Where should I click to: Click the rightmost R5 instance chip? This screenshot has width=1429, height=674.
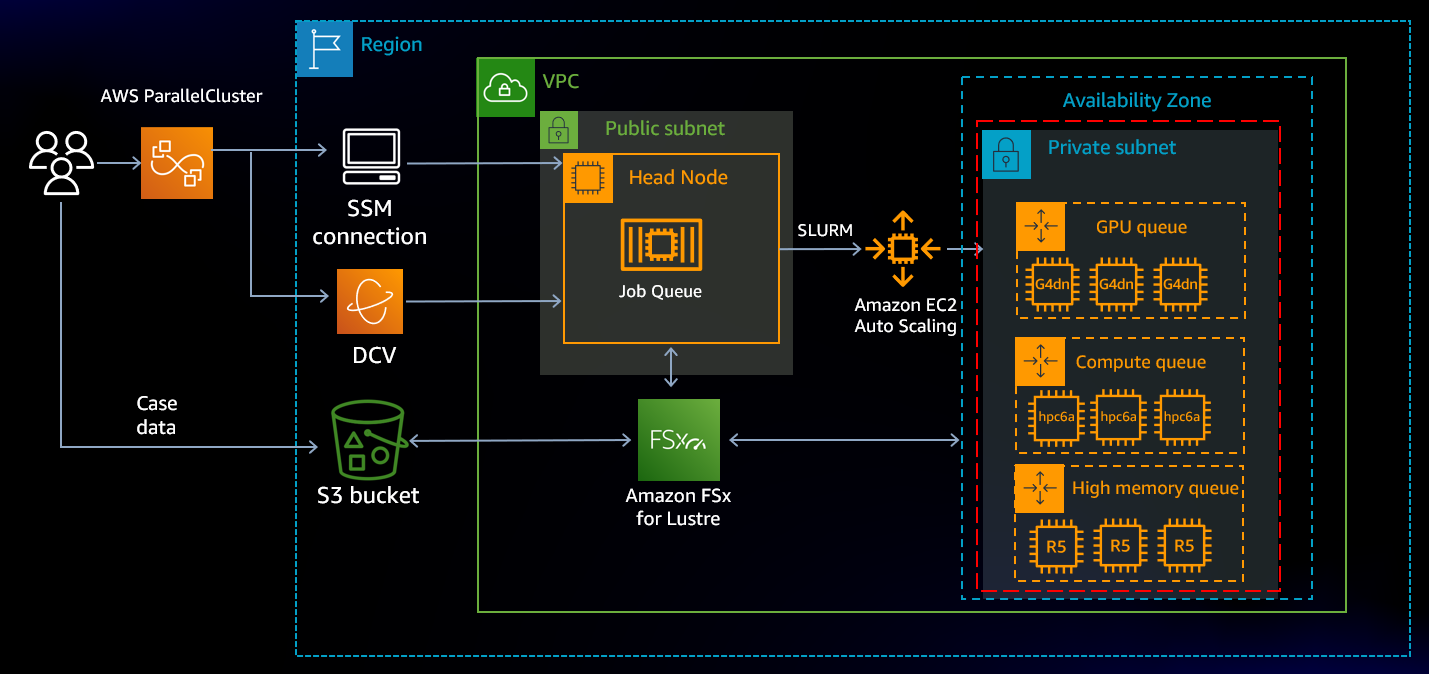click(x=1184, y=546)
